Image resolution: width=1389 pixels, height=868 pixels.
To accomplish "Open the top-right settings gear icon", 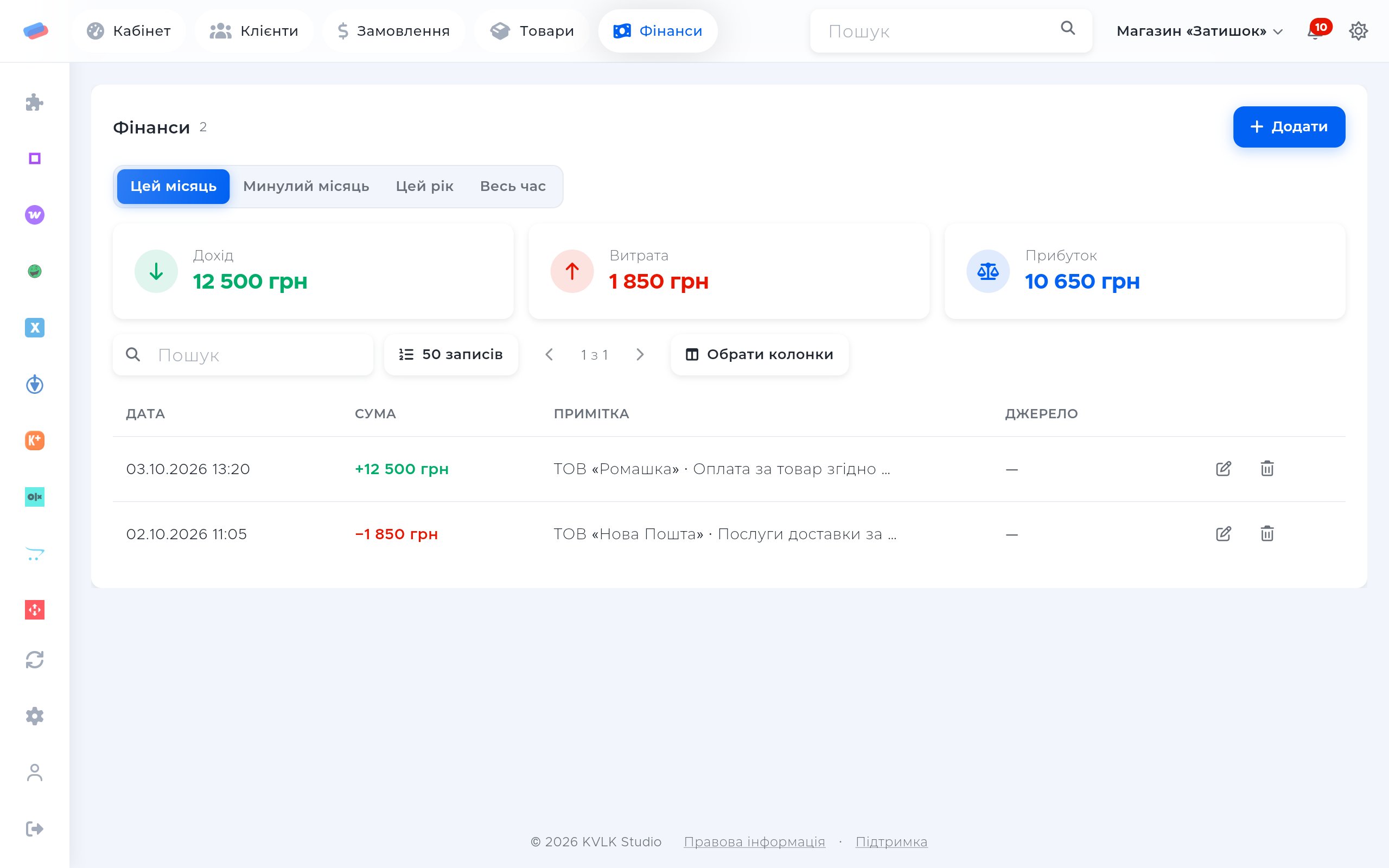I will point(1358,31).
